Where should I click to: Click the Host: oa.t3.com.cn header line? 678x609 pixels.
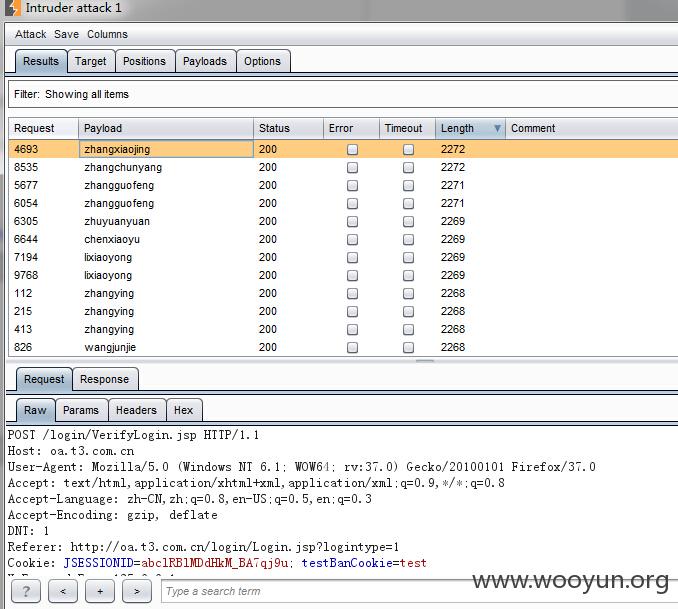tap(71, 451)
